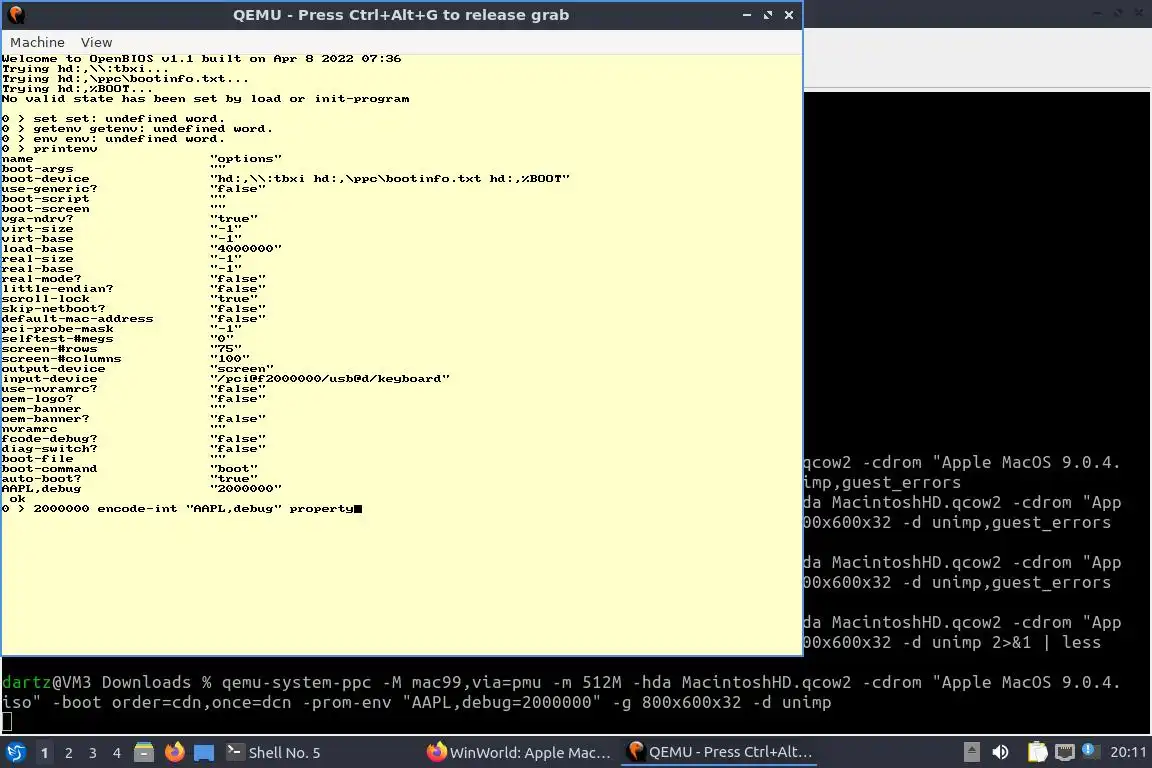Click the 'load-base' variable name
The width and height of the screenshot is (1152, 768).
[x=37, y=248]
